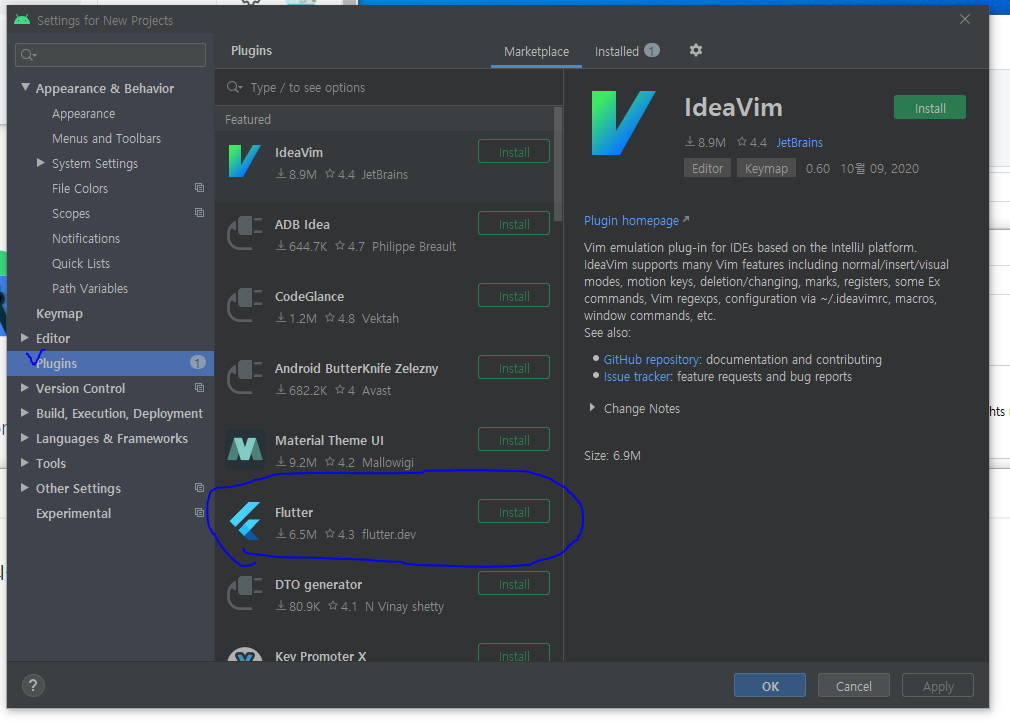Expand the Tools tree node
1010x724 pixels.
[x=24, y=462]
